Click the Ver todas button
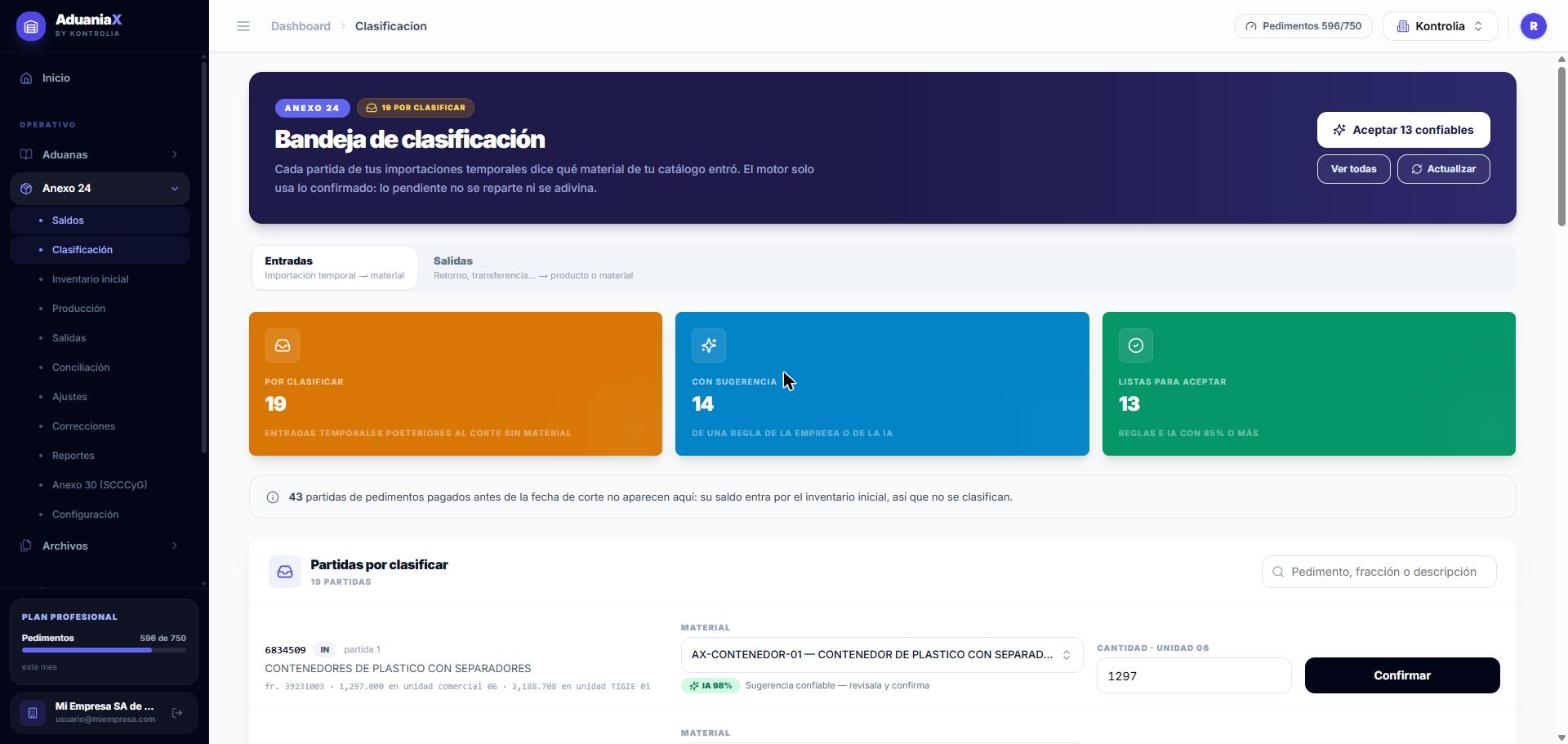The width and height of the screenshot is (1568, 744). [1353, 169]
